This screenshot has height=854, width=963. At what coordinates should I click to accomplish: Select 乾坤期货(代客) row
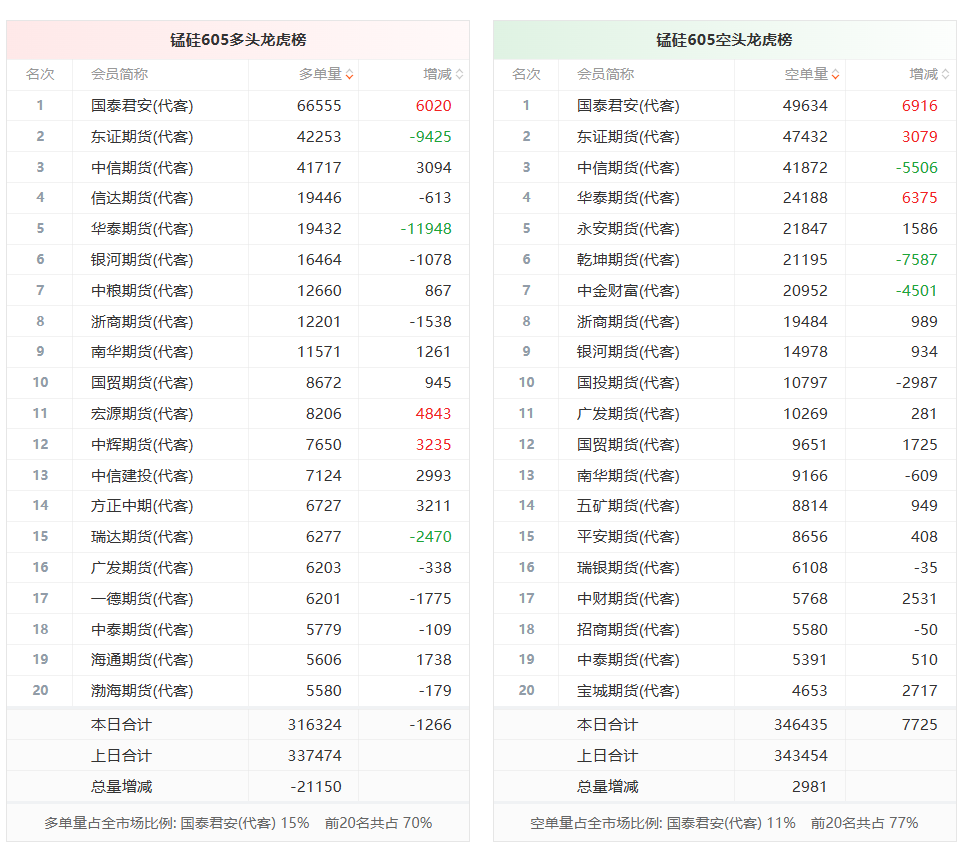pyautogui.click(x=725, y=260)
